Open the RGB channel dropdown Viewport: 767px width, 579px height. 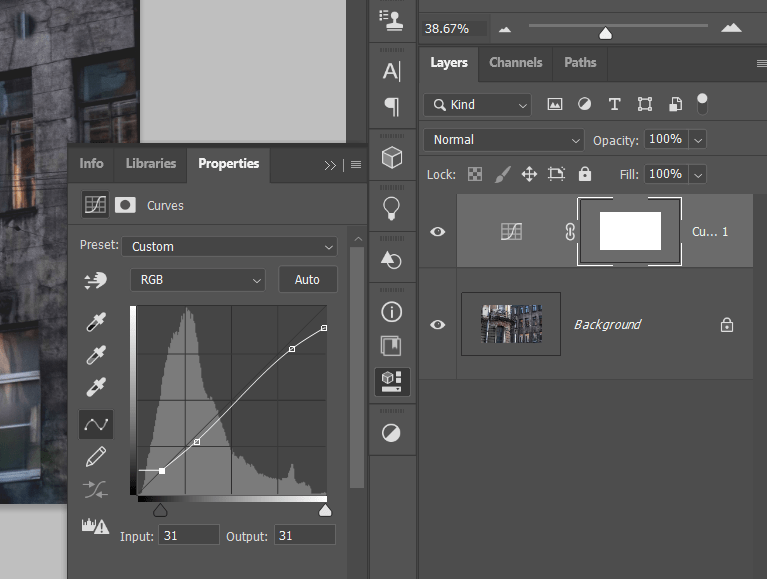(198, 280)
